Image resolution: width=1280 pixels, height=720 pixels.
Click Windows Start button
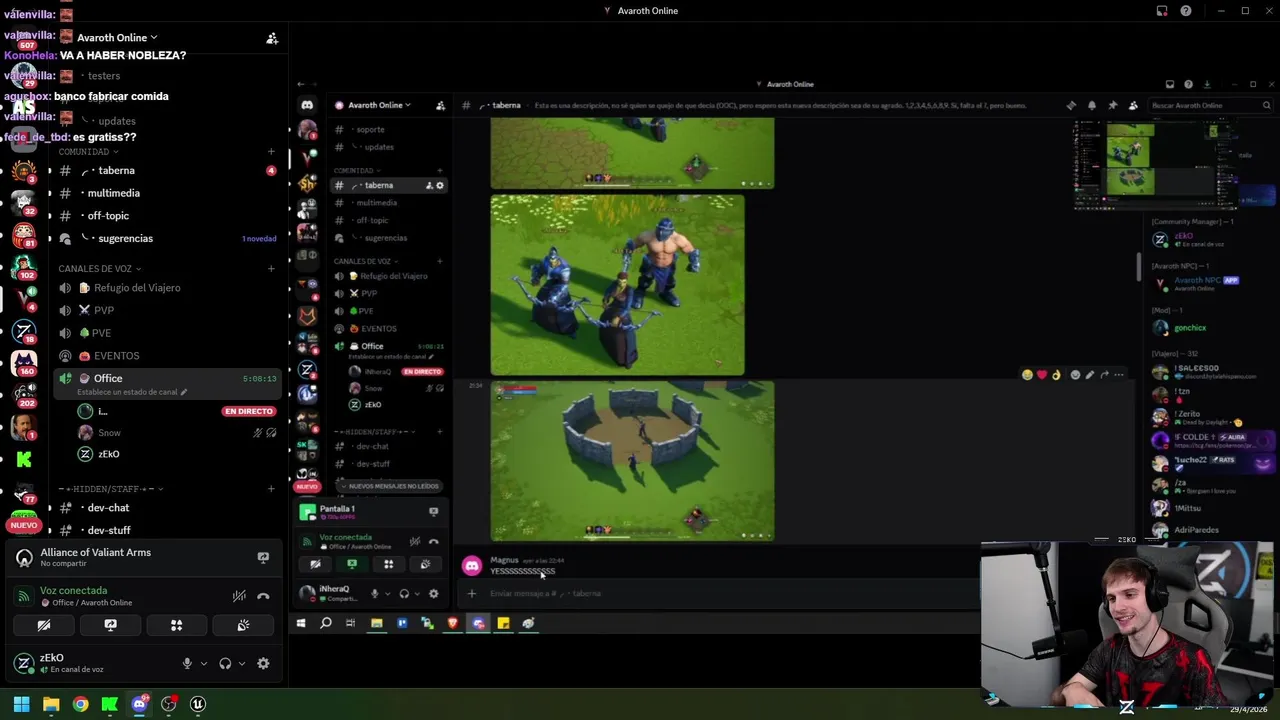tap(21, 704)
